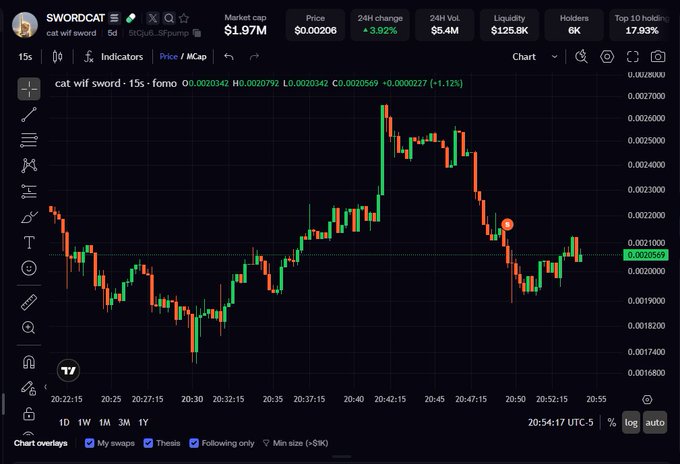Click the TradingView logo

coord(69,370)
